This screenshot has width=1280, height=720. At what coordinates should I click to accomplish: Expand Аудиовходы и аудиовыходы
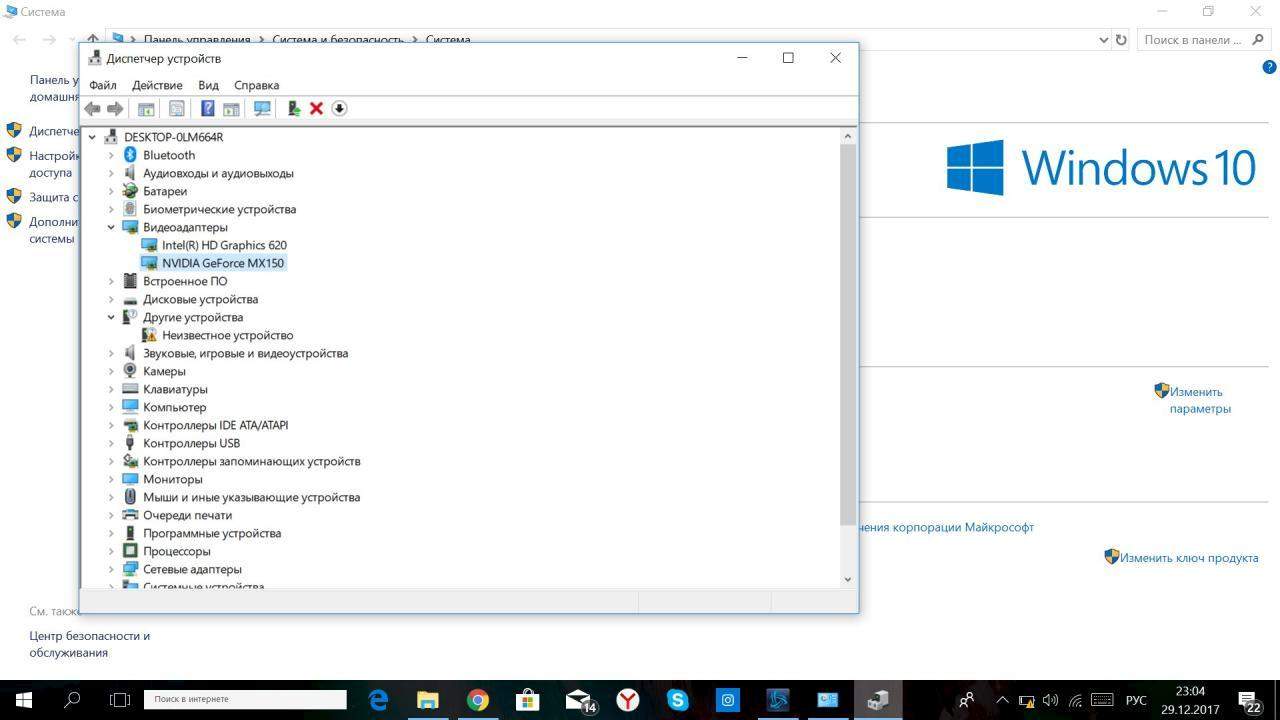coord(111,173)
